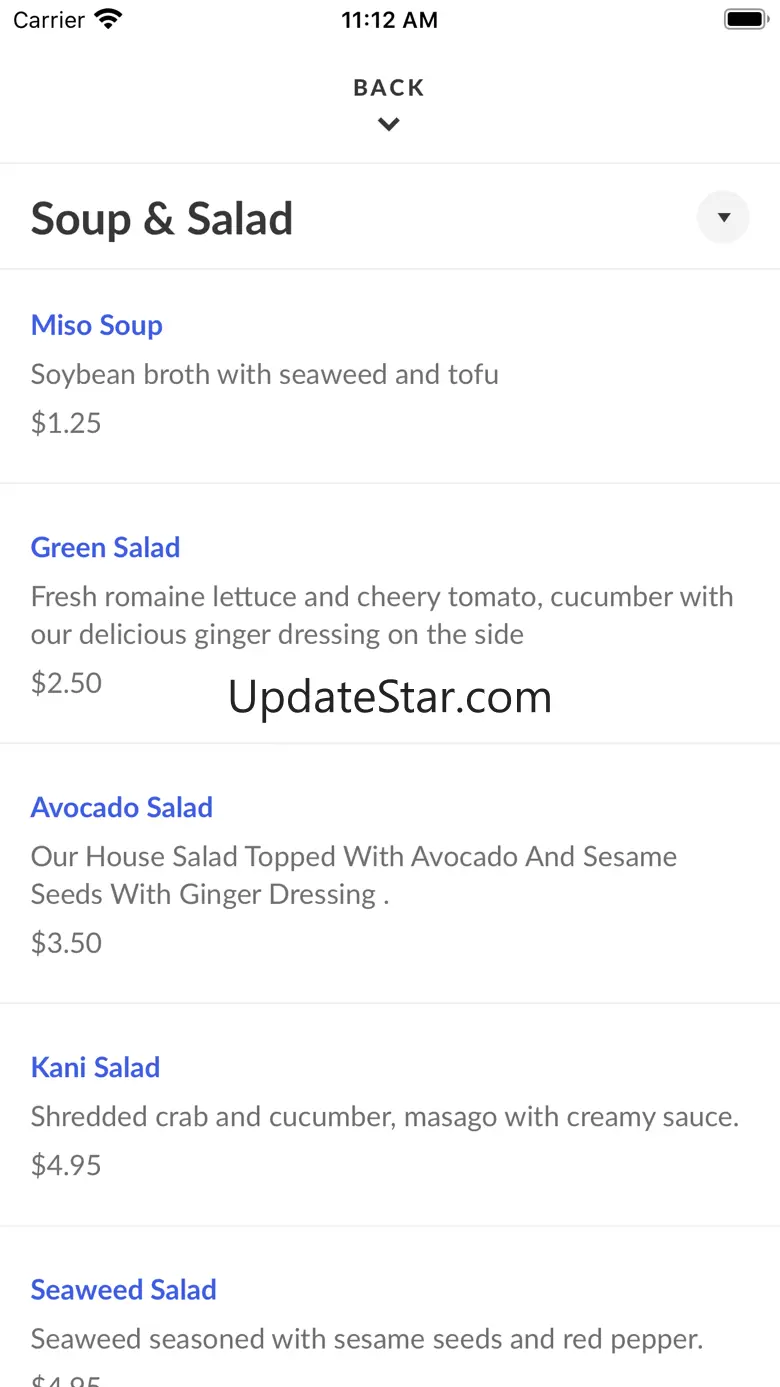Image resolution: width=780 pixels, height=1387 pixels.
Task: Select the Seaweed Salad item
Action: coord(124,1289)
